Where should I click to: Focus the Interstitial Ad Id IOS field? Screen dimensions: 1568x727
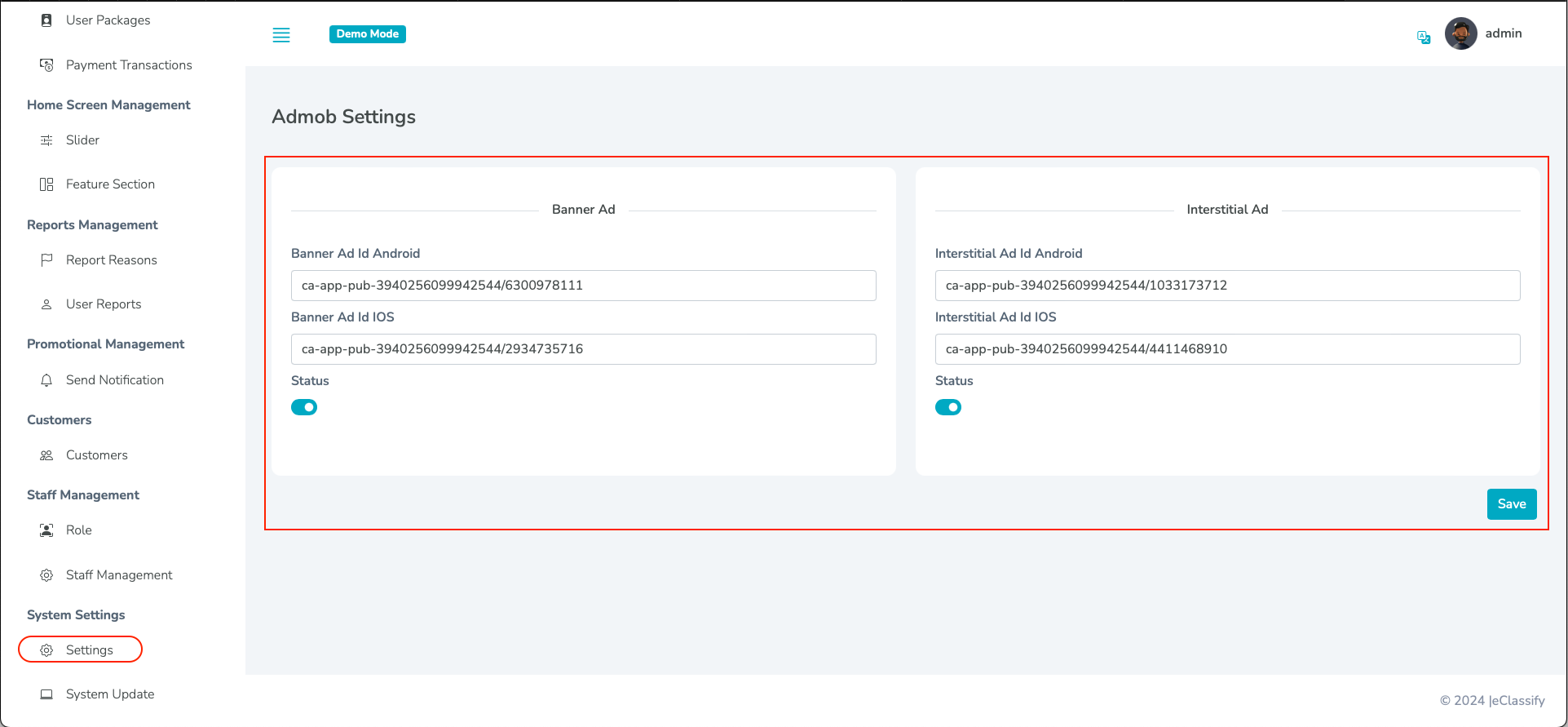coord(1227,349)
